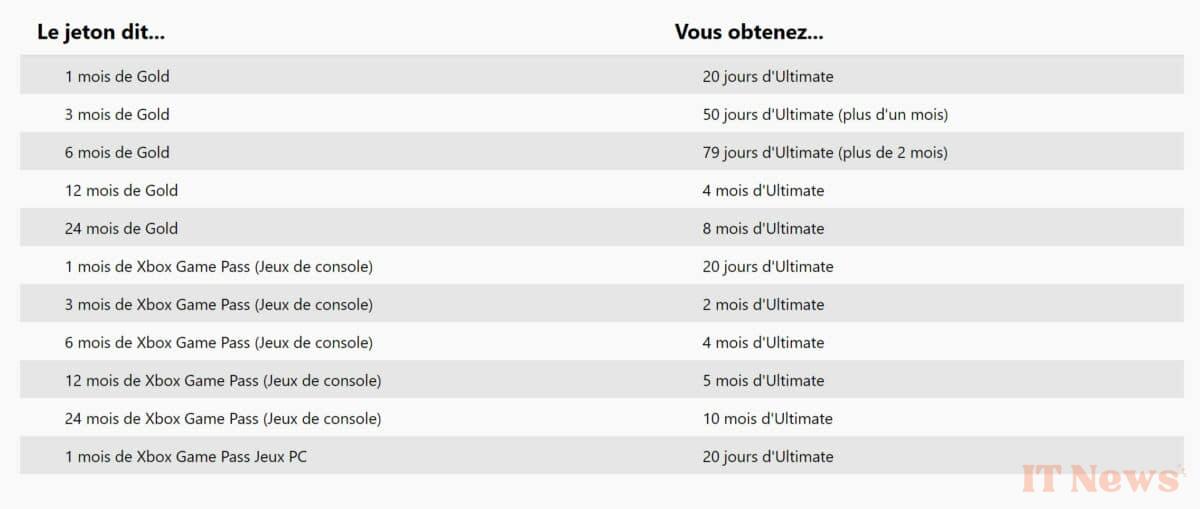Select the '10 mois d'Ultimate' value

(x=768, y=418)
